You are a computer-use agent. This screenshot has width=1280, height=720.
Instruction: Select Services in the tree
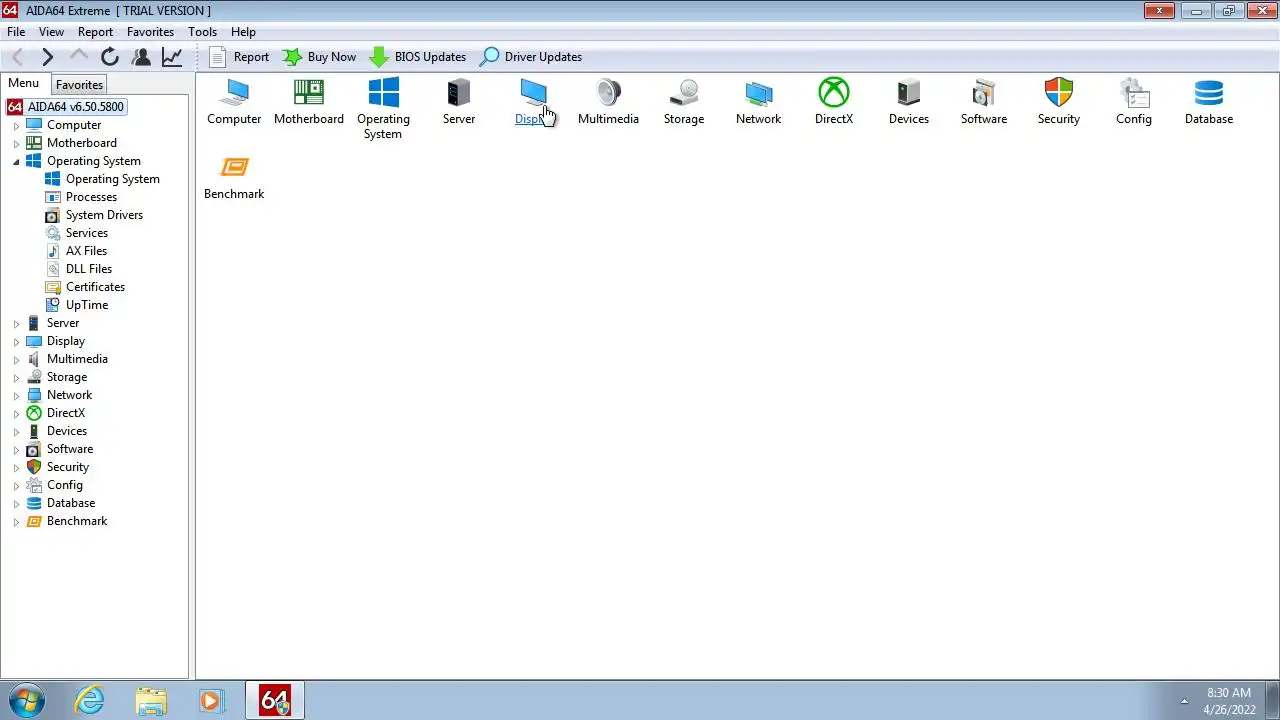pos(87,233)
